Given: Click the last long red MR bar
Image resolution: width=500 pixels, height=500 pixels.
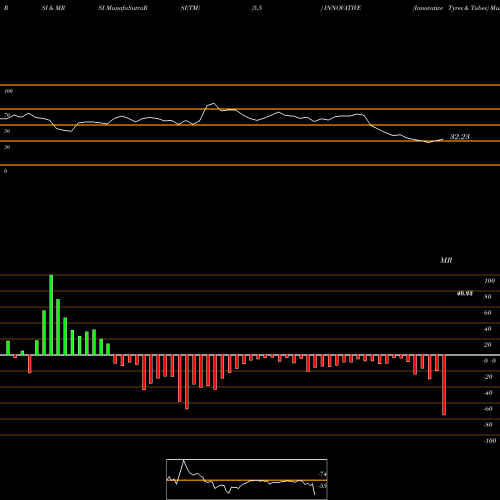Looking at the screenshot, I should [444, 385].
